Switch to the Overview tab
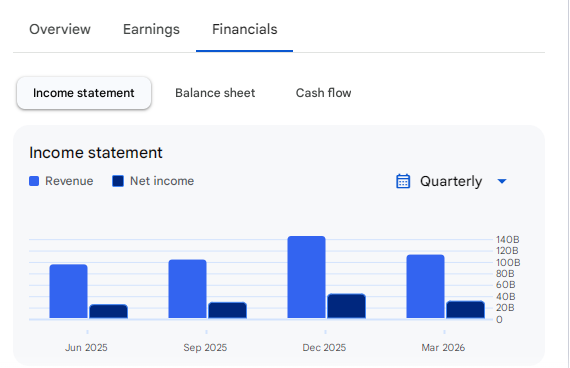Image resolution: width=570 pixels, height=368 pixels. click(x=60, y=29)
